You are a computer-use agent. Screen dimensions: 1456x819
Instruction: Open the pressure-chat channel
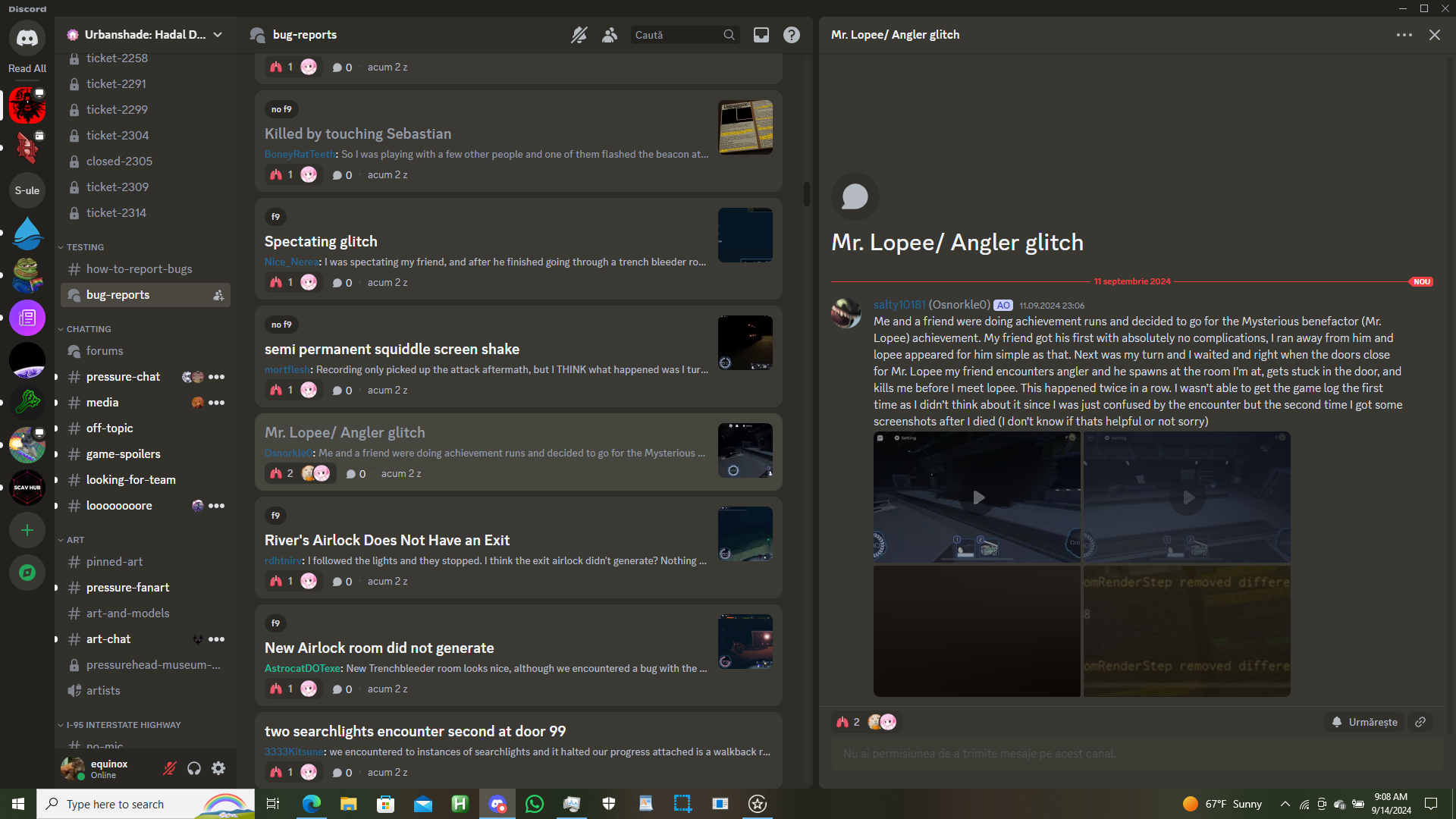click(x=123, y=377)
